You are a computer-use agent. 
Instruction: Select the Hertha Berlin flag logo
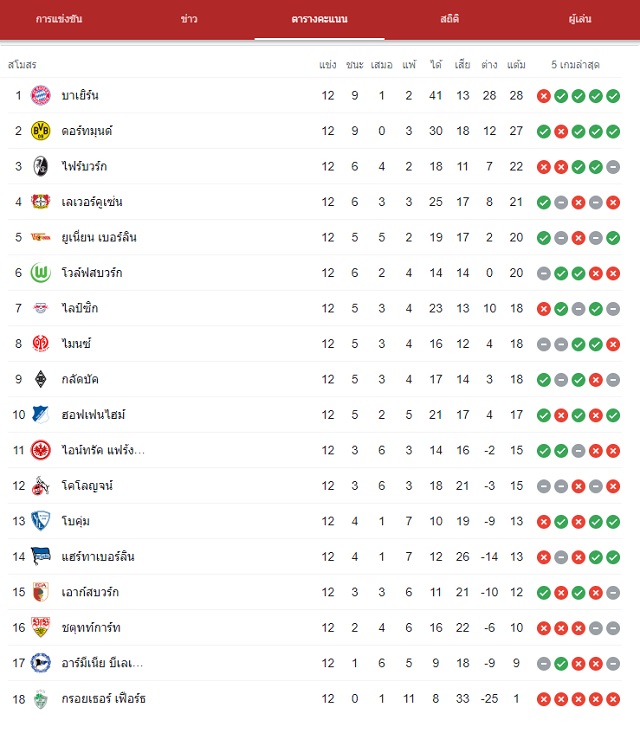click(x=41, y=556)
